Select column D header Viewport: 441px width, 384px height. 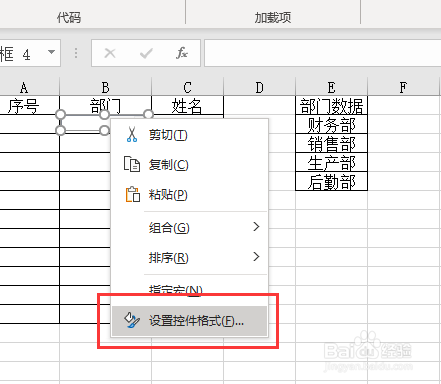[x=259, y=87]
